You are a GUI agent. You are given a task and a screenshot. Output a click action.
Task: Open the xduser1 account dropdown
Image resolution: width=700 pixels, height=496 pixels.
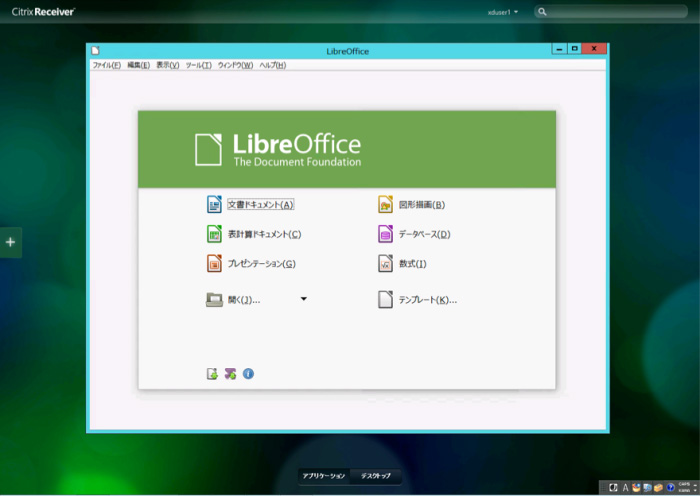tap(501, 12)
